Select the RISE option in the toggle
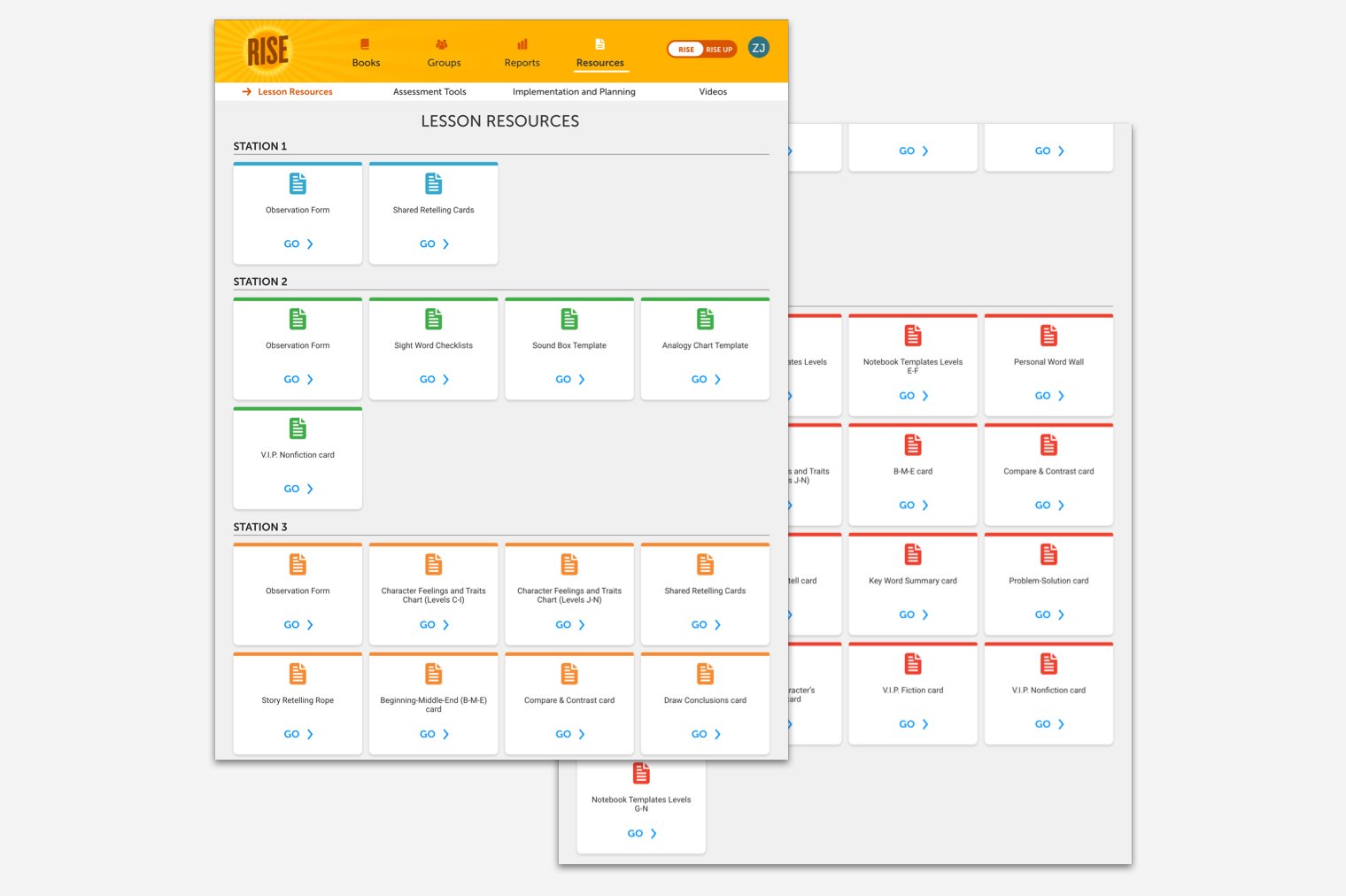Image resolution: width=1346 pixels, height=896 pixels. coord(686,50)
